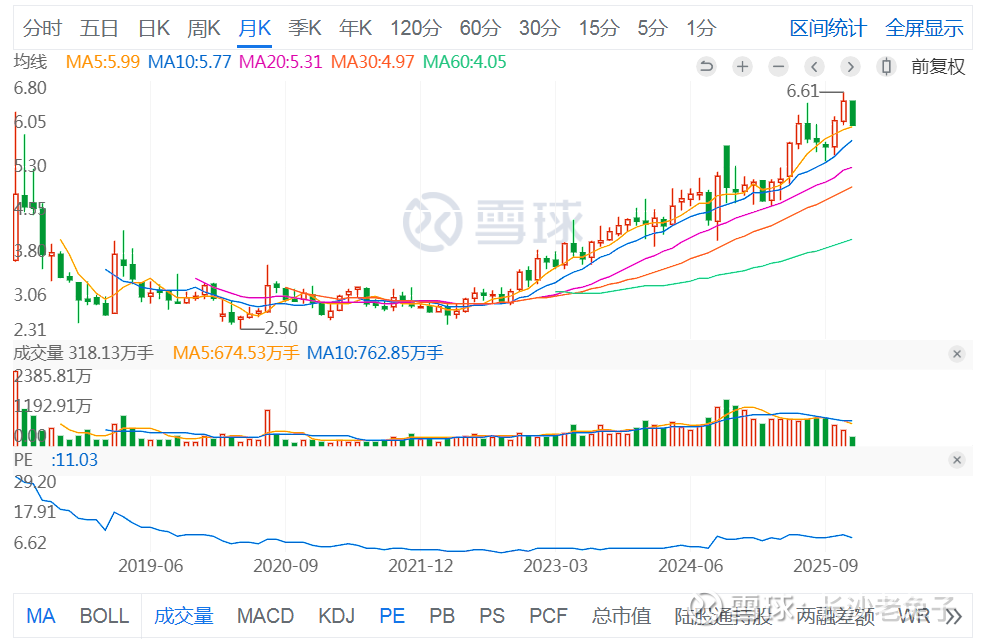Toggle the 成交量 indicator button
The height and width of the screenshot is (639, 986).
coord(184,616)
